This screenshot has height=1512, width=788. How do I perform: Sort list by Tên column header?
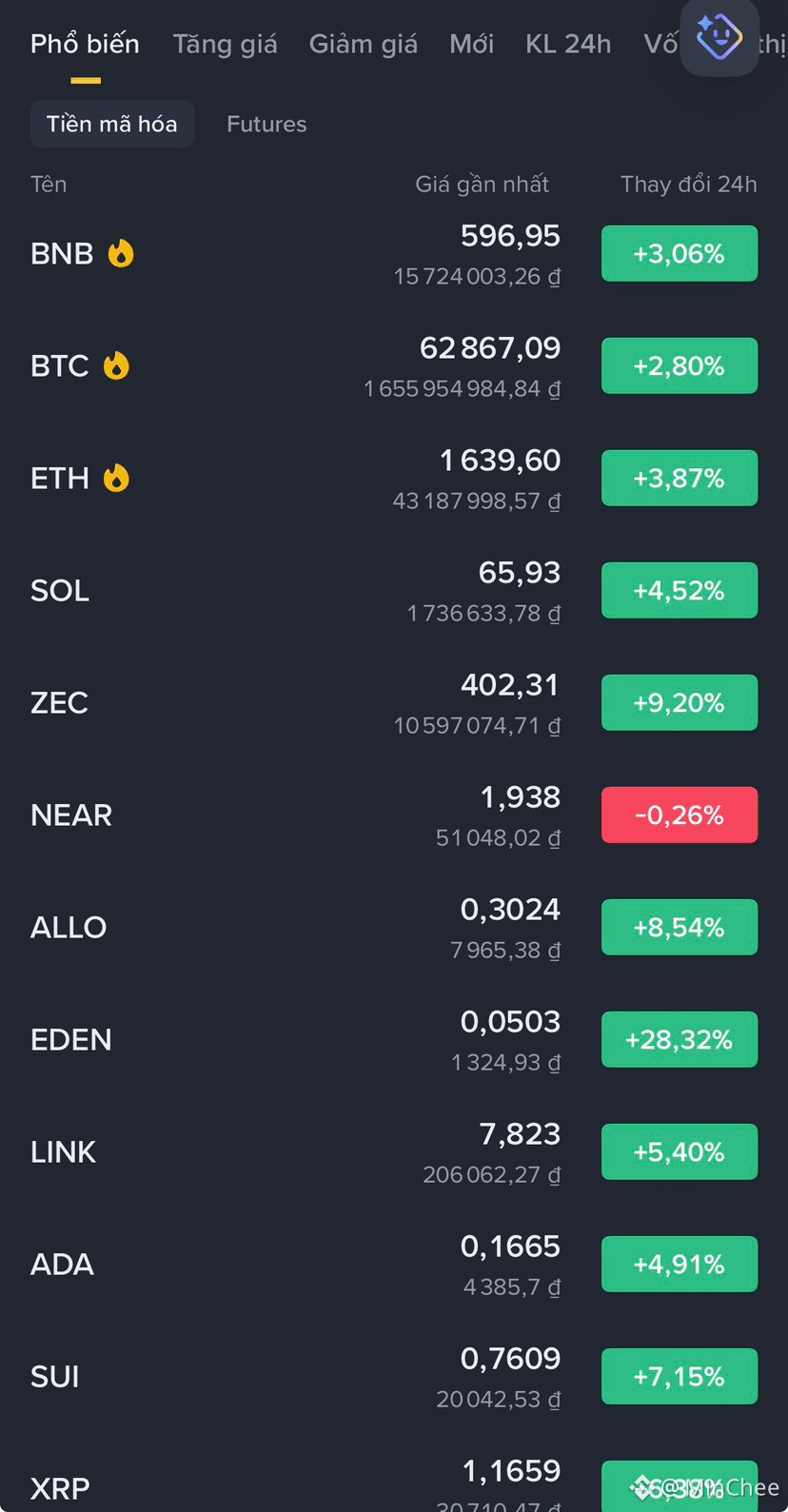click(x=49, y=184)
